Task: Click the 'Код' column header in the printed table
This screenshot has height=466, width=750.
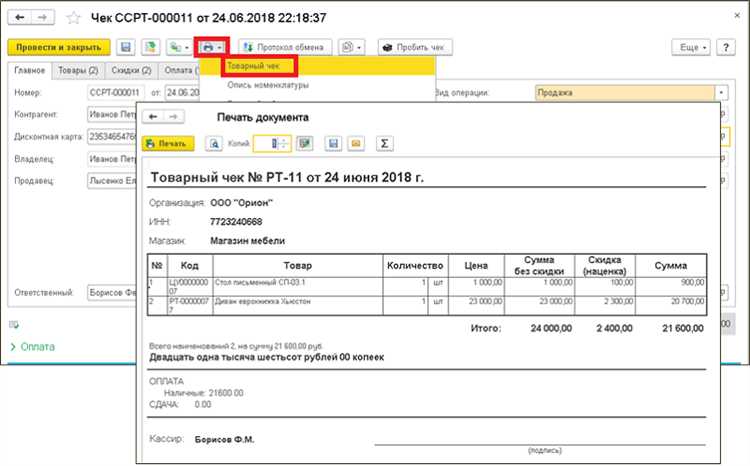Action: click(x=190, y=266)
